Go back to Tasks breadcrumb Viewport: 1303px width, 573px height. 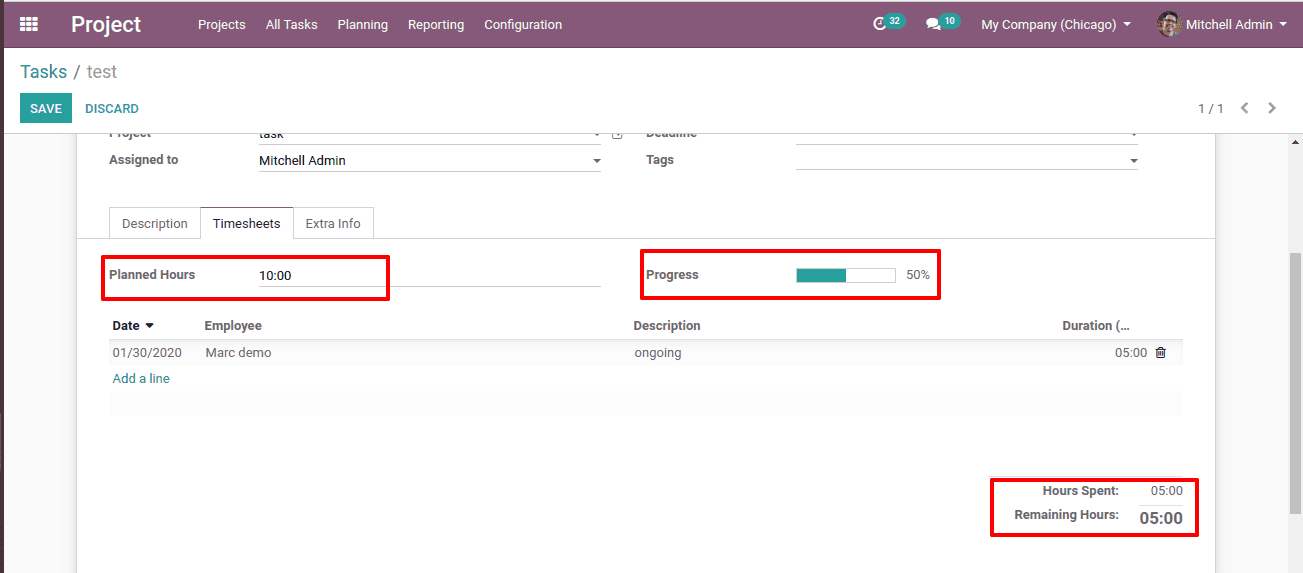point(44,72)
